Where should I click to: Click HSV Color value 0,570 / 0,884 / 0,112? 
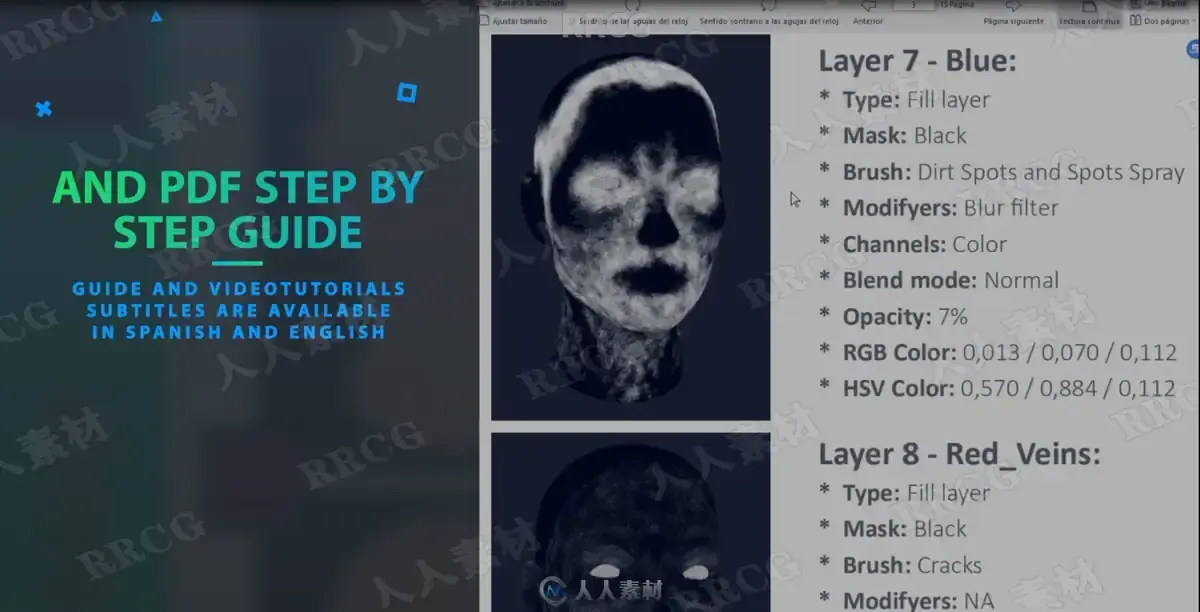[x=1068, y=388]
